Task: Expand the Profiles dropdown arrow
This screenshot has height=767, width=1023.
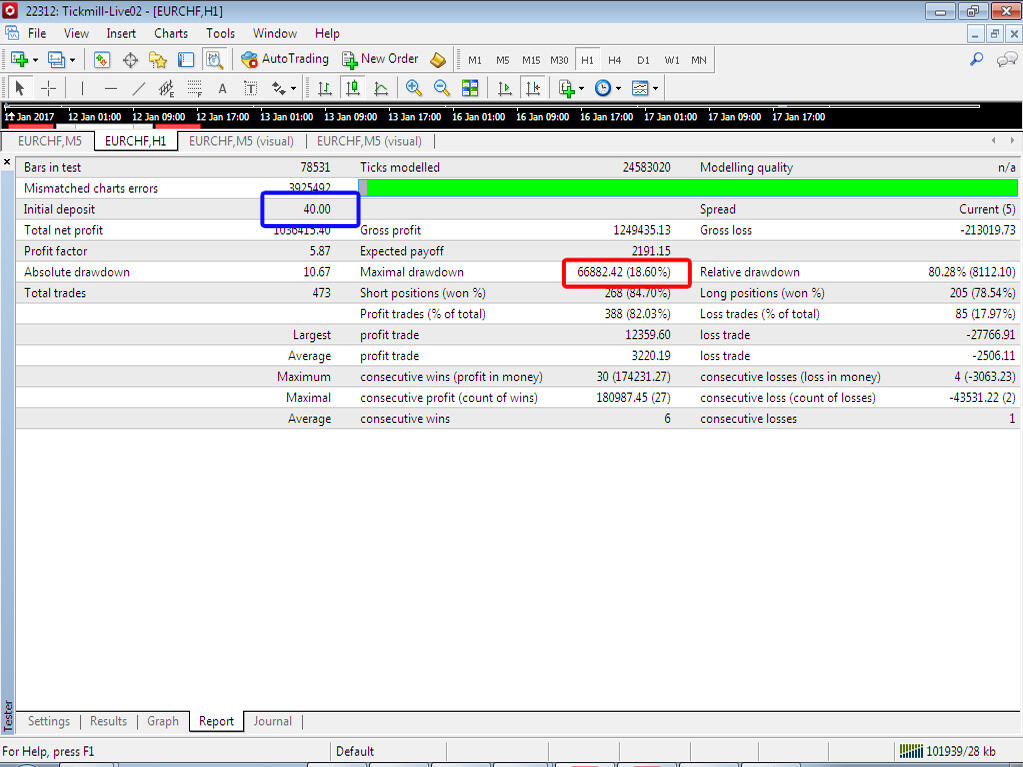Action: [x=72, y=60]
